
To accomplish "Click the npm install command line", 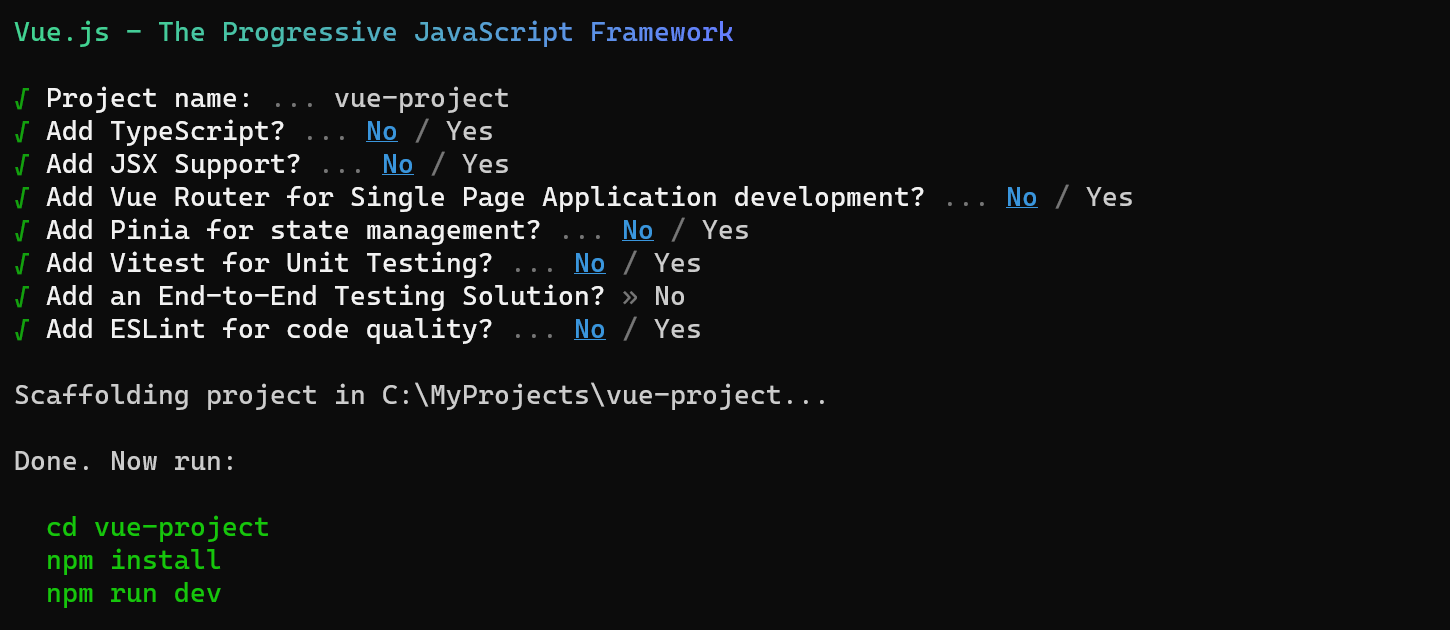I will pos(133,560).
